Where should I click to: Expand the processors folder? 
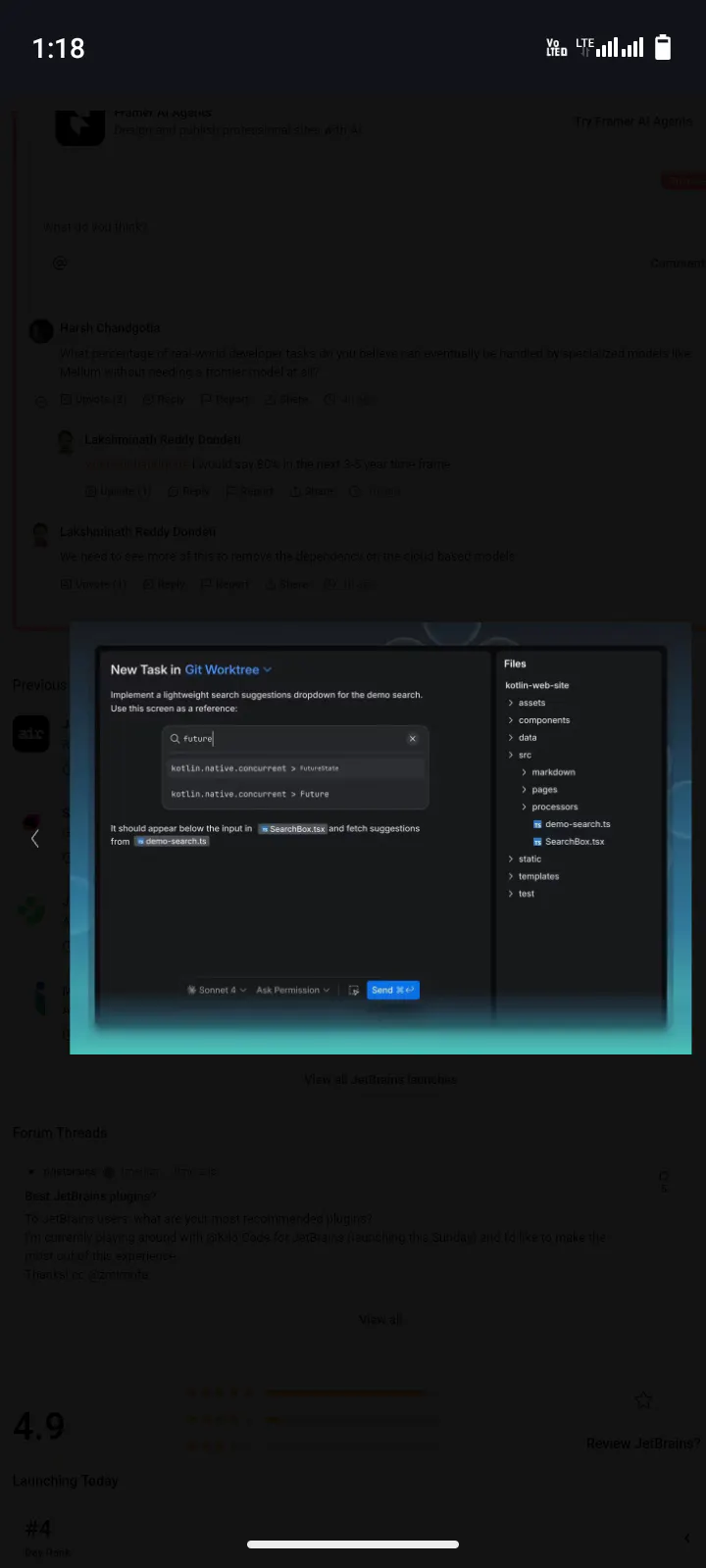click(x=549, y=807)
